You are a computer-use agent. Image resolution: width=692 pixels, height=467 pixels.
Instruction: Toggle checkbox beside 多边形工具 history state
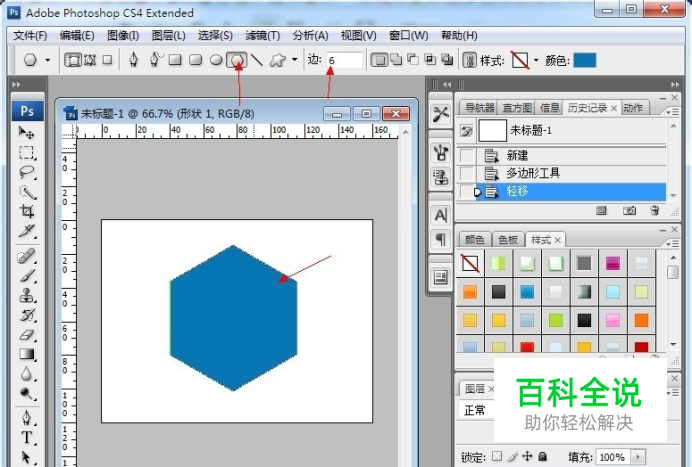[467, 173]
